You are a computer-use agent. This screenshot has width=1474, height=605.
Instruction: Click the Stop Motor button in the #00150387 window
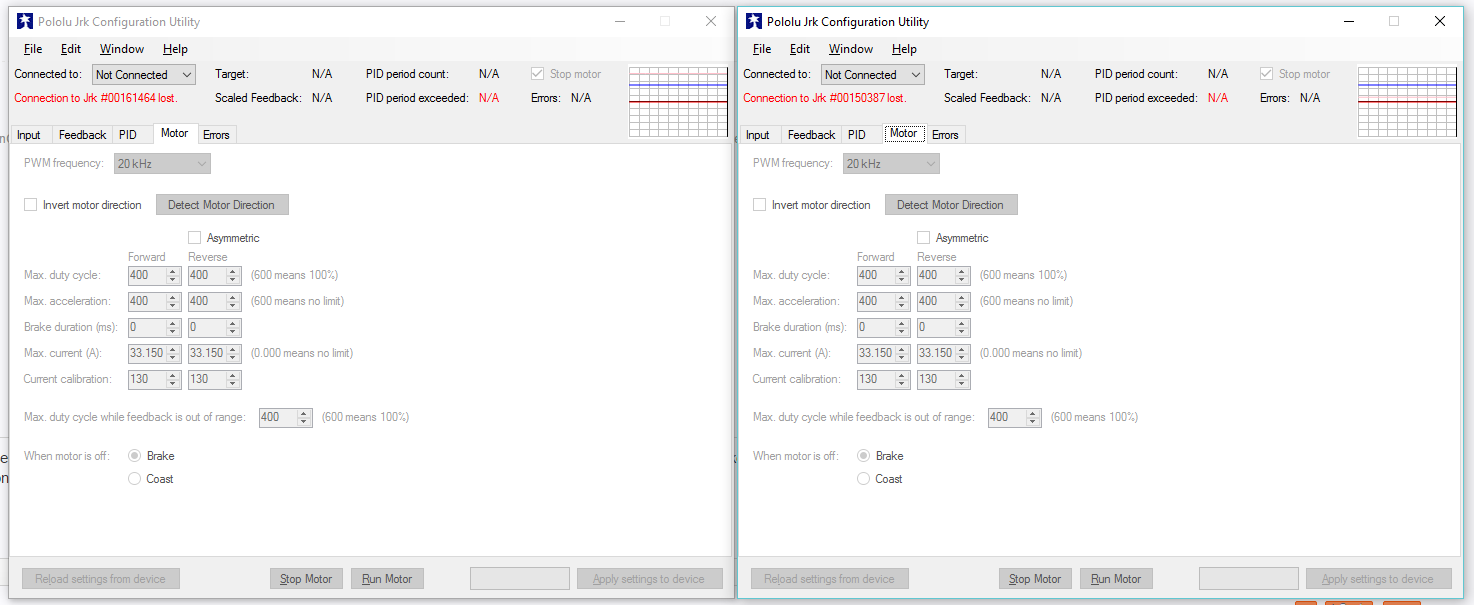point(1035,579)
